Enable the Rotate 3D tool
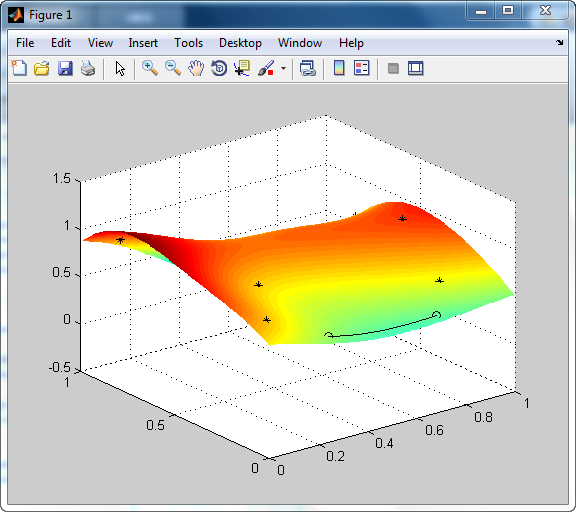Image resolution: width=576 pixels, height=512 pixels. tap(219, 68)
